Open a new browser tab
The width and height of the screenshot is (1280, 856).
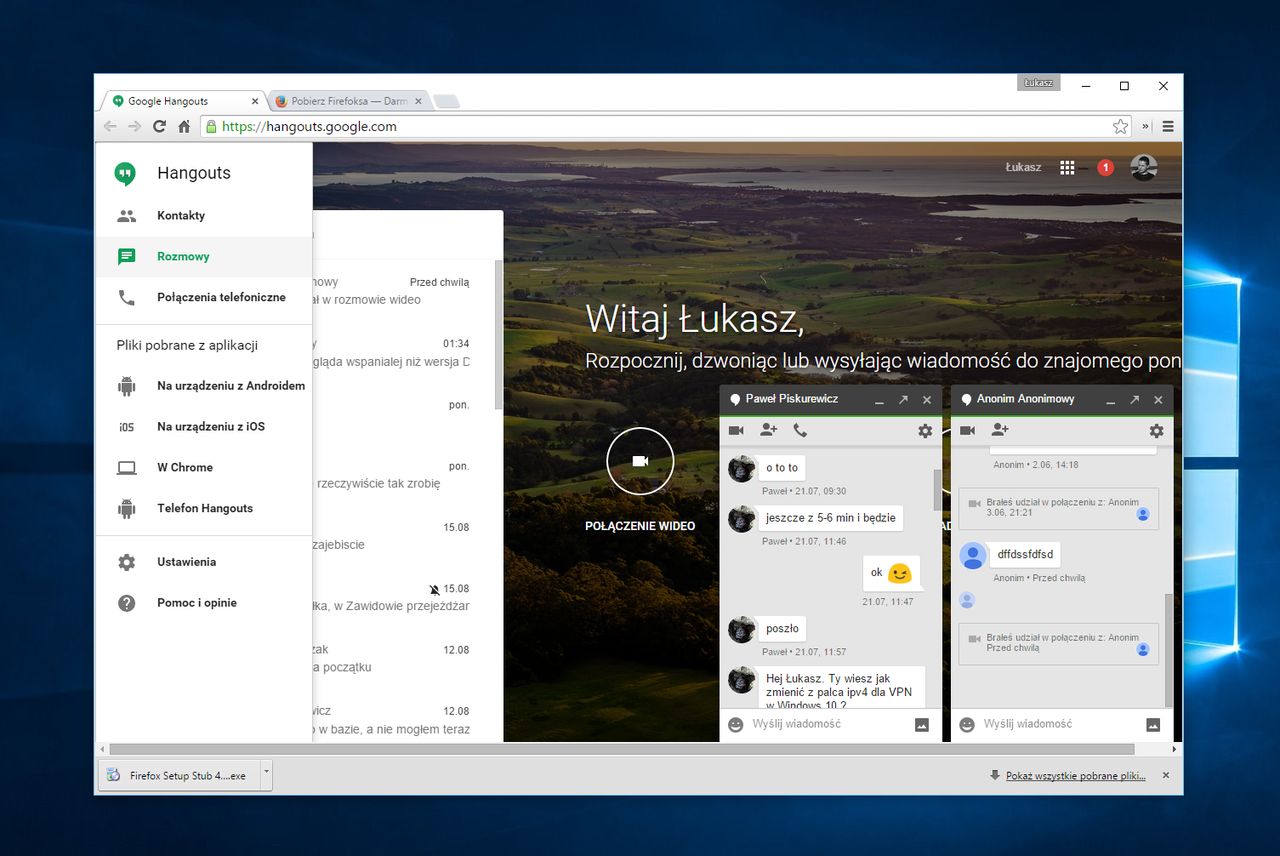tap(447, 101)
